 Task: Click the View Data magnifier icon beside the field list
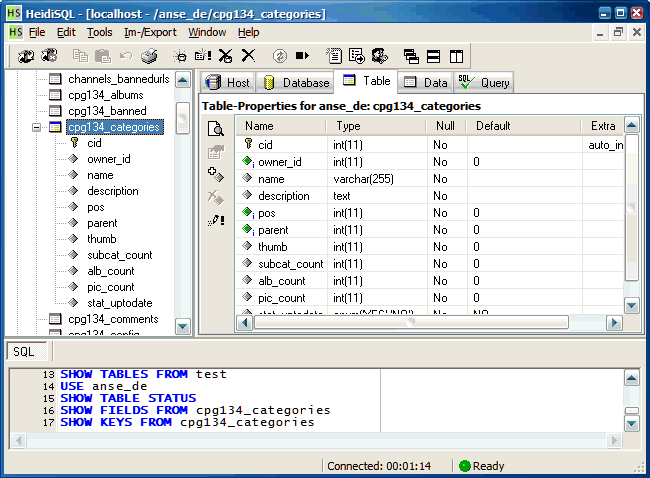coord(215,129)
